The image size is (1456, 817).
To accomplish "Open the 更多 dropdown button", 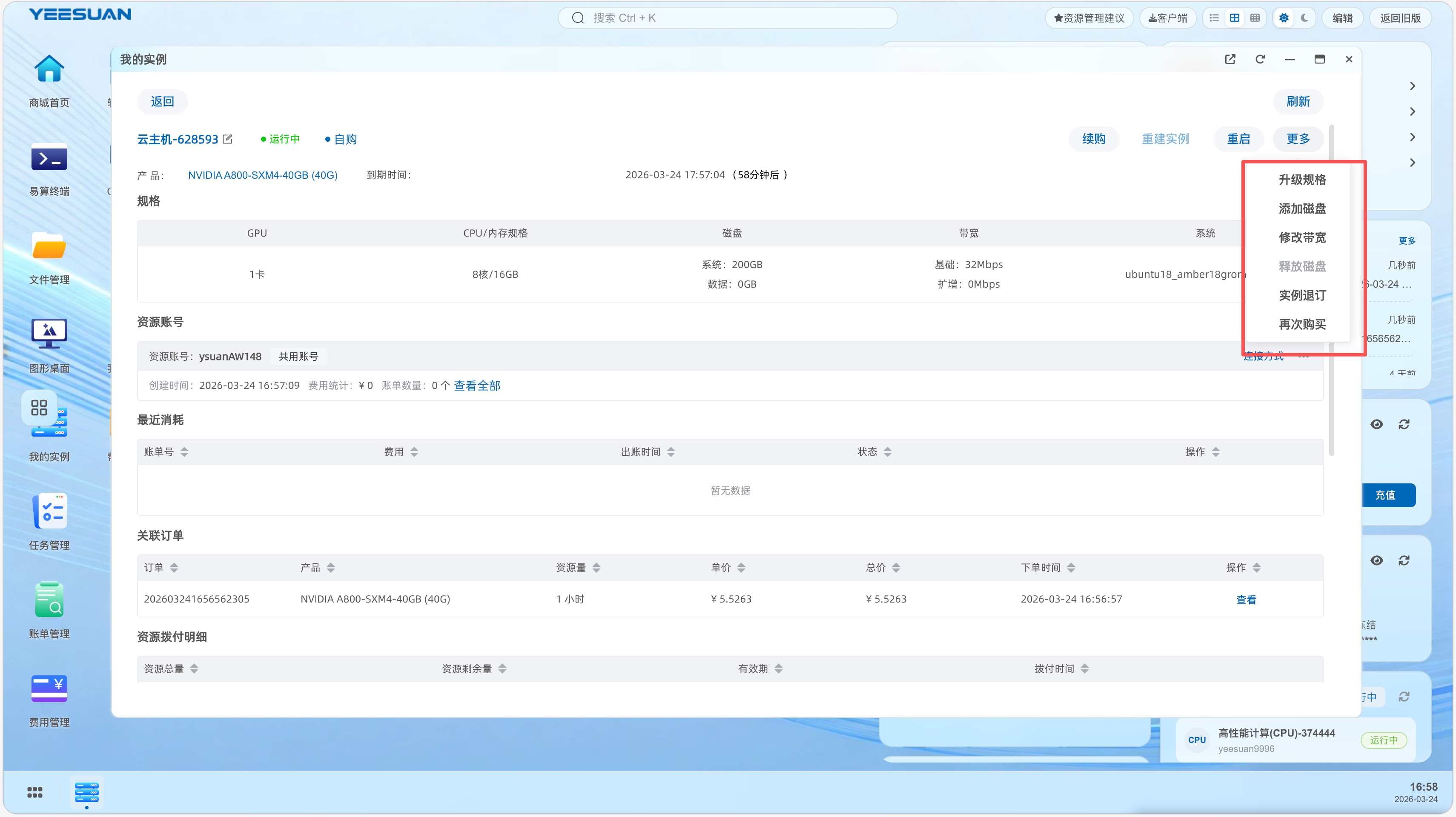I will click(x=1298, y=139).
